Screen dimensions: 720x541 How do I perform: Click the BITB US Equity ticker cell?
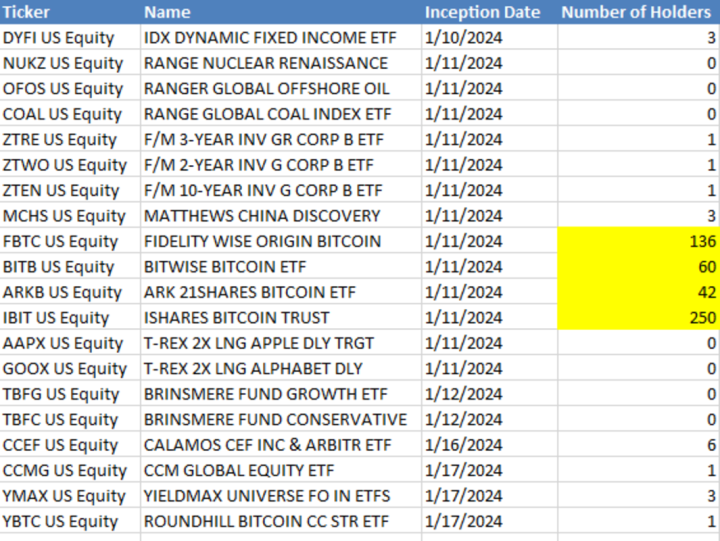[x=70, y=266]
